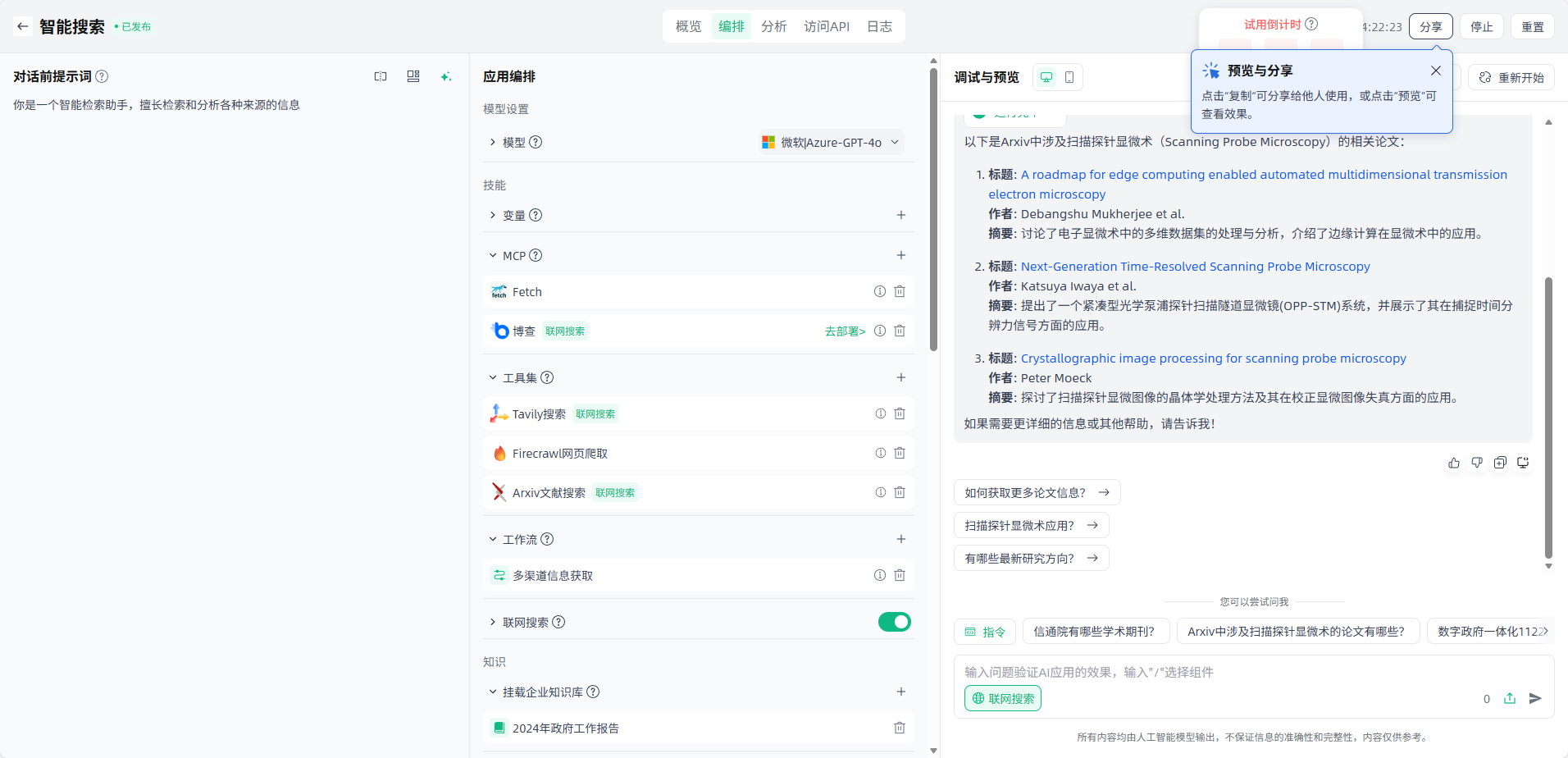Toggle 联网搜索 chip in chat input
This screenshot has height=758, width=1568.
point(1003,698)
